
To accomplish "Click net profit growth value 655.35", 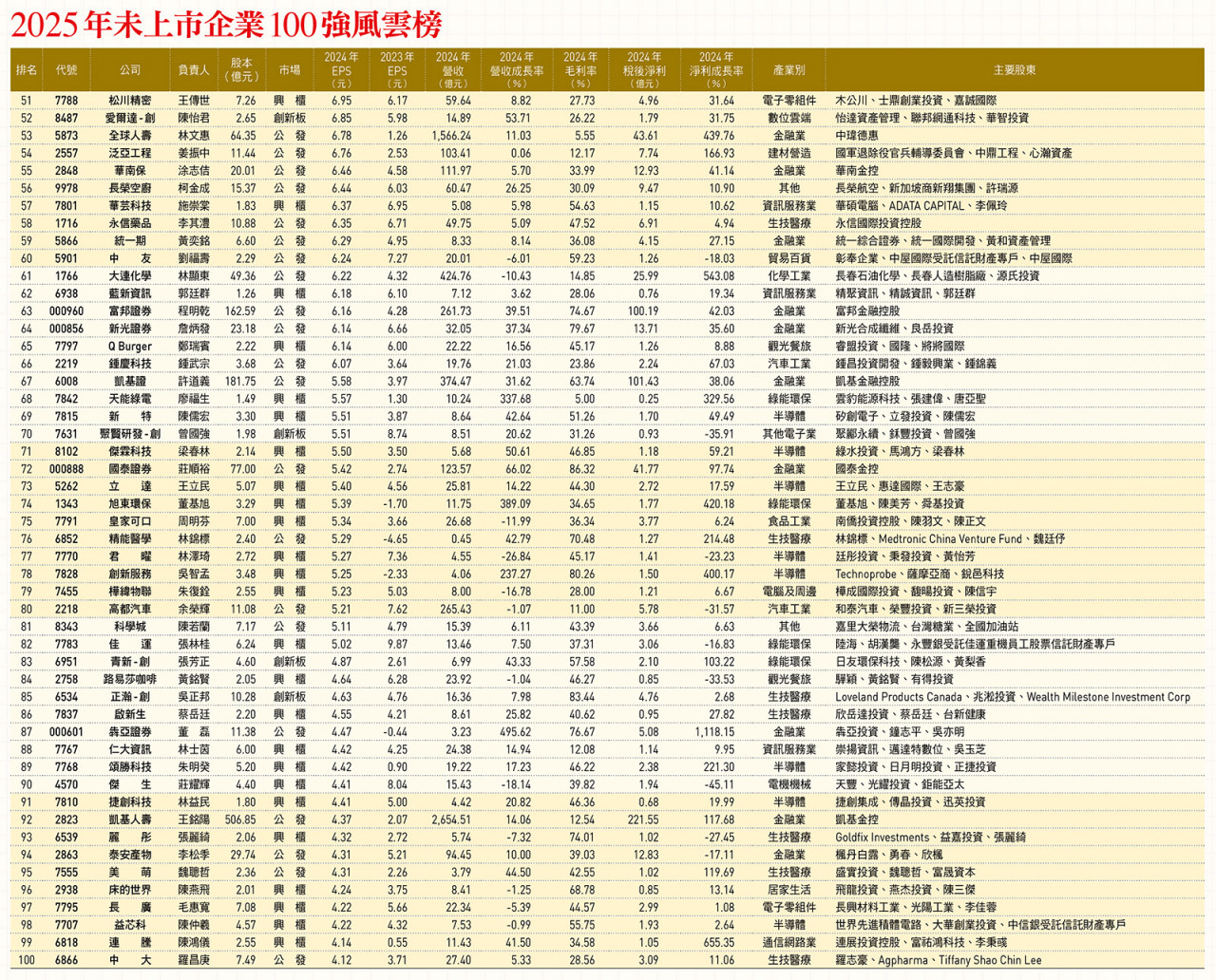I will 719,943.
